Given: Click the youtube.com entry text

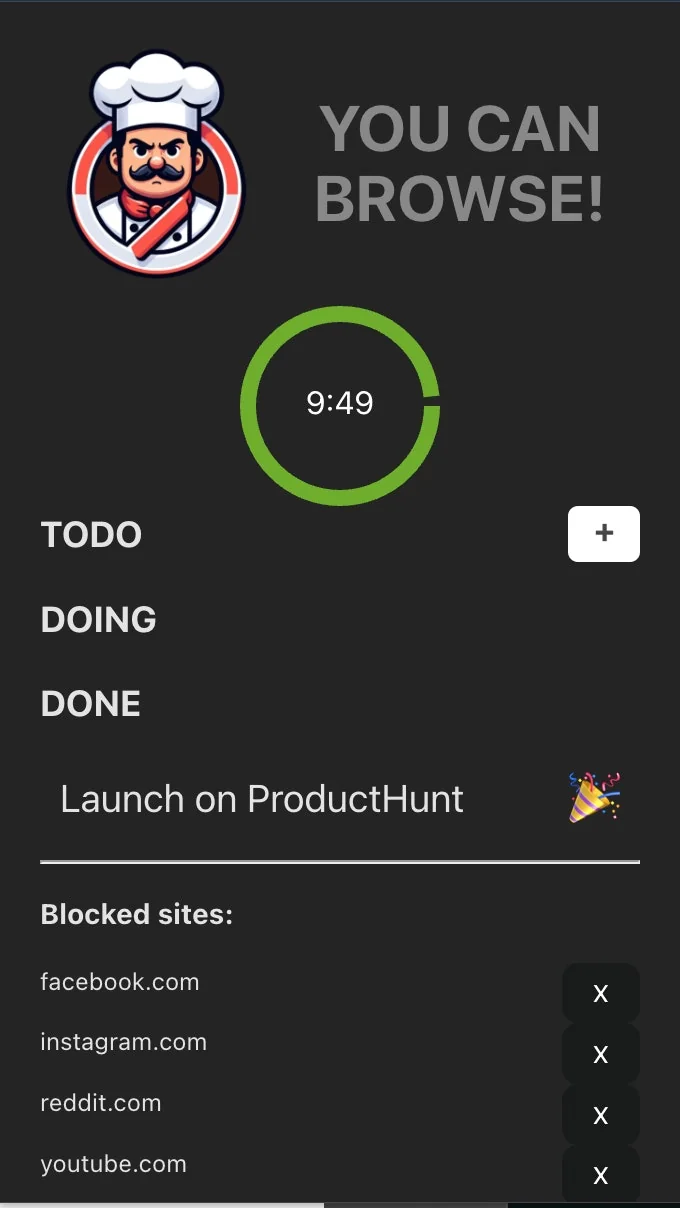Looking at the screenshot, I should [113, 1164].
